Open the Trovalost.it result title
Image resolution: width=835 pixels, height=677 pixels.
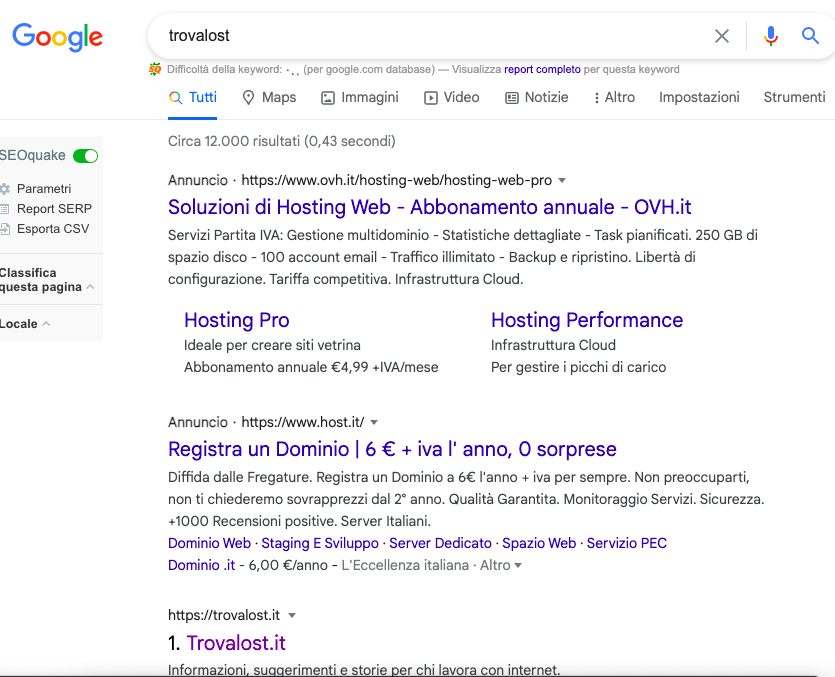pos(236,643)
